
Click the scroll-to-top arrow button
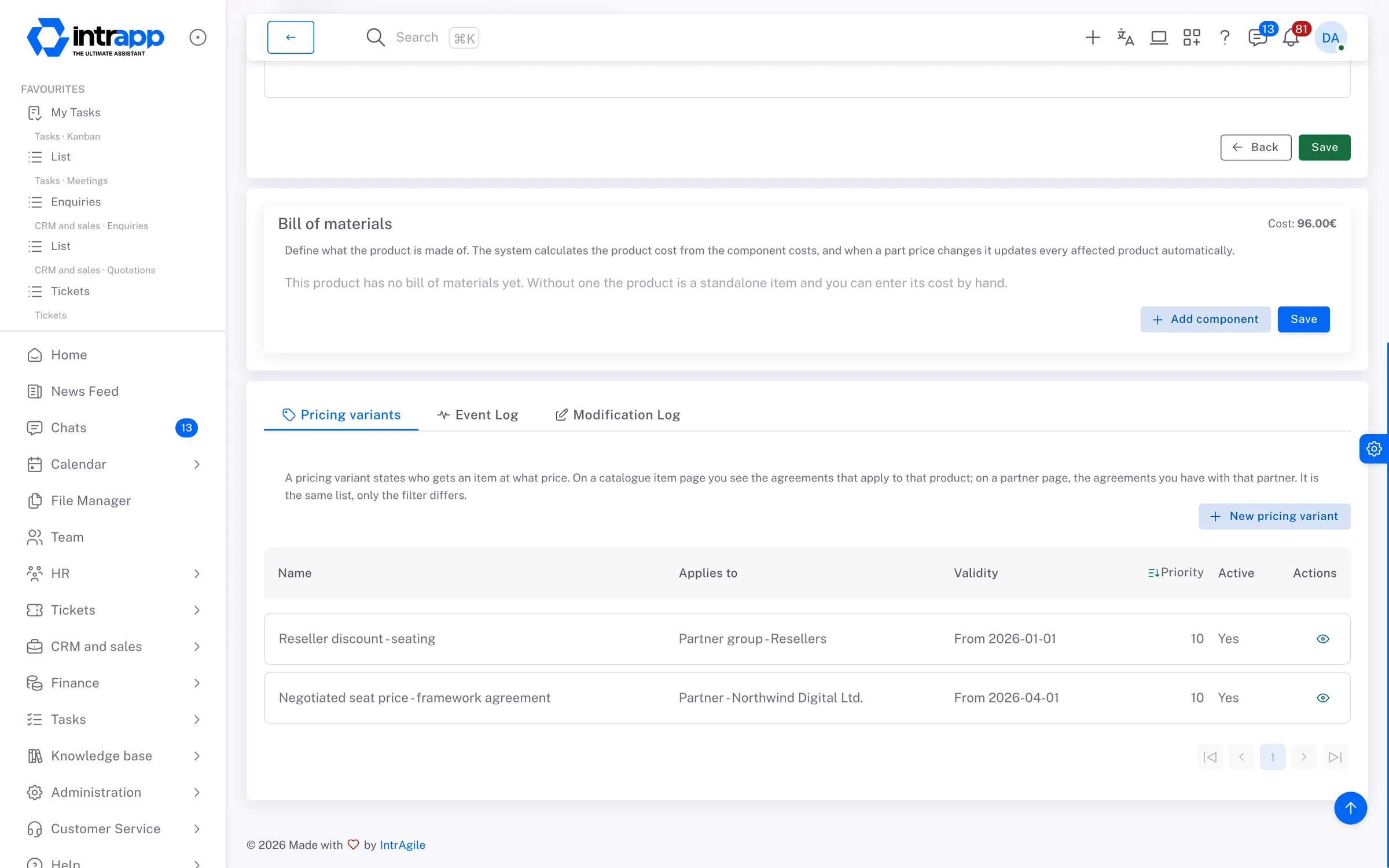(1350, 808)
